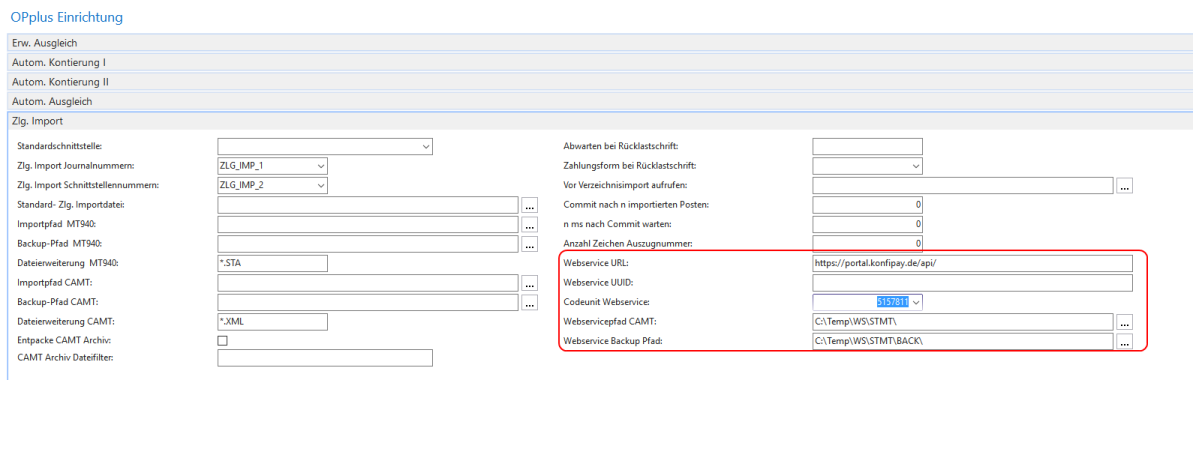Open Zlg. Import Journalnummern dropdown
This screenshot has width=1193, height=460.
[320, 166]
